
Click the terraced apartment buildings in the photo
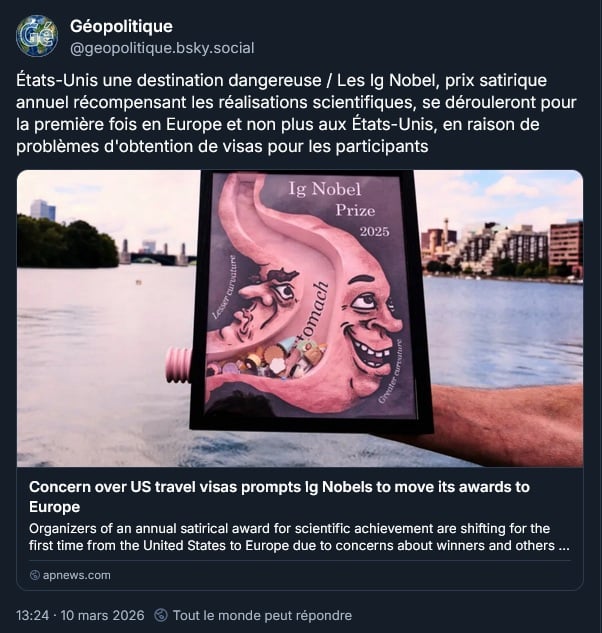coord(503,247)
